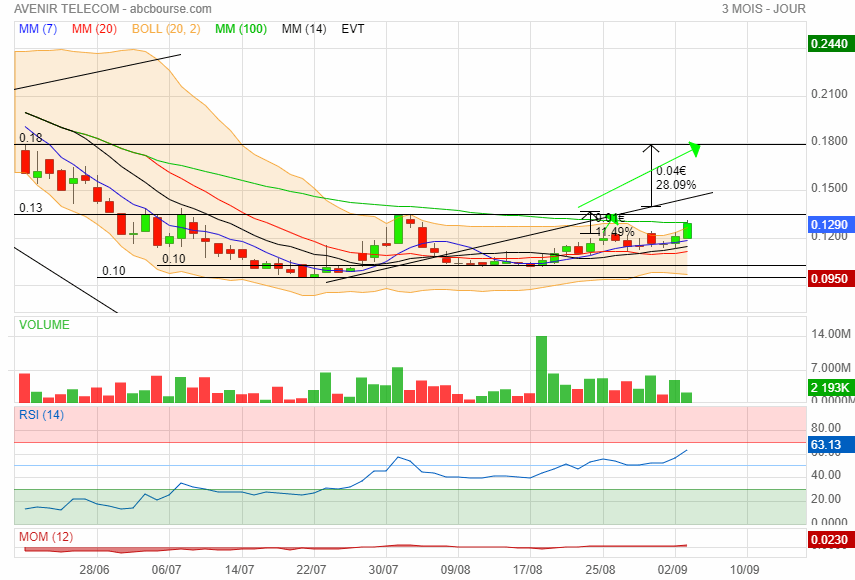Click the "3 MOIS - JOUR" period label
Image resolution: width=855 pixels, height=580 pixels.
763,9
